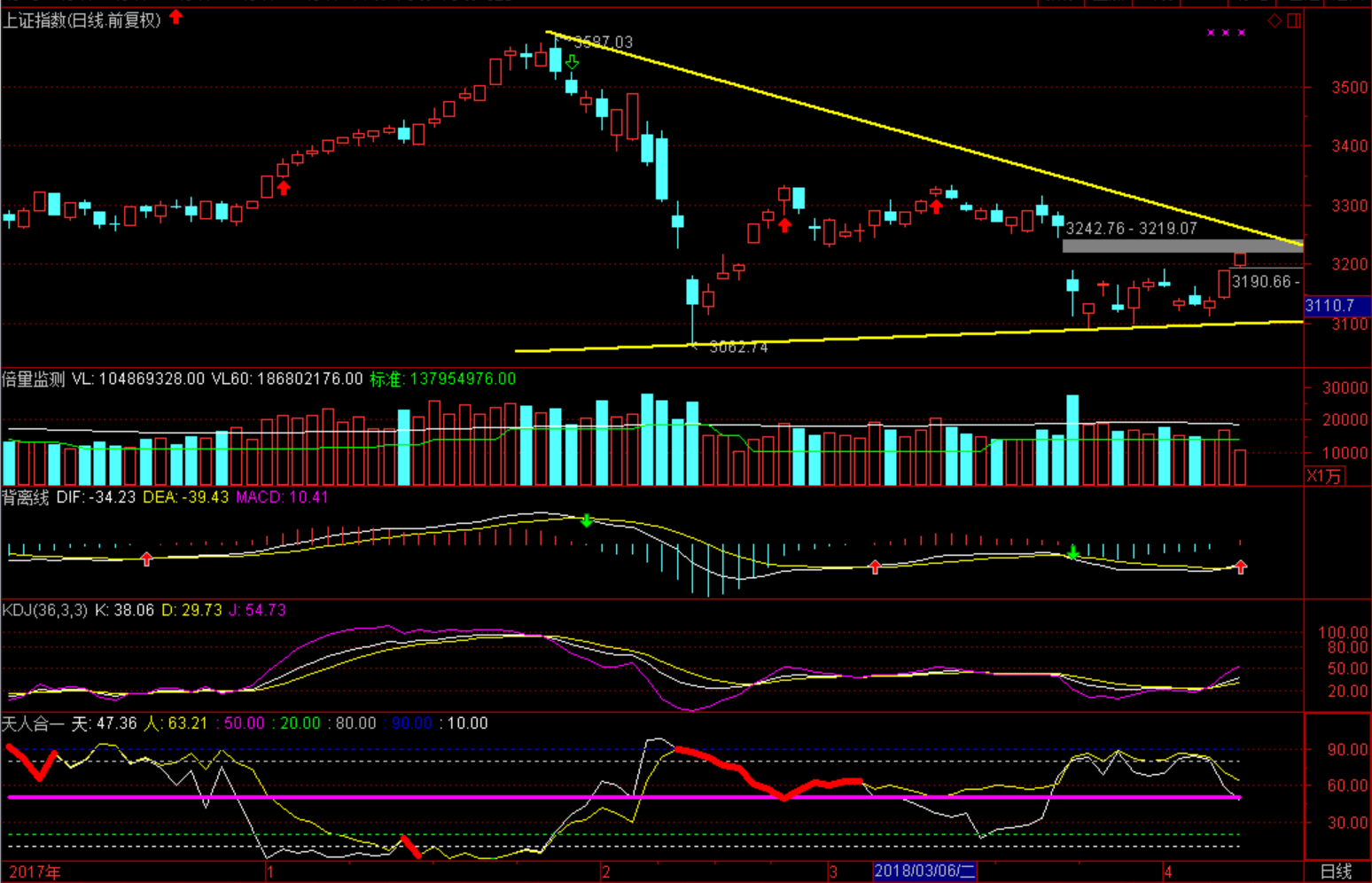Open the 日线 period selector

1337,871
